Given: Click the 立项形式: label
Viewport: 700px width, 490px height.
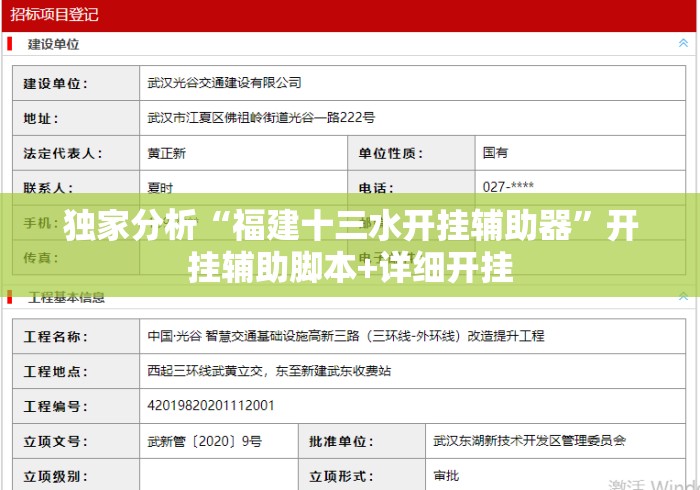Looking at the screenshot, I should 342,476.
